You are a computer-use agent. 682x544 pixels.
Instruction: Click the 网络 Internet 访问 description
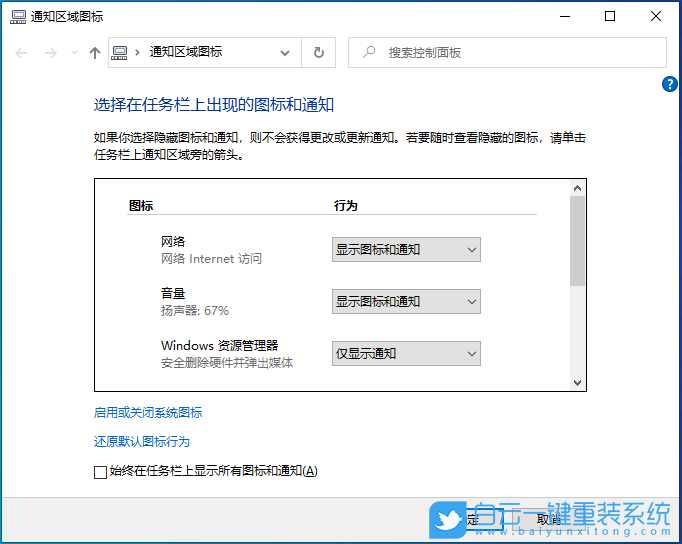point(211,259)
